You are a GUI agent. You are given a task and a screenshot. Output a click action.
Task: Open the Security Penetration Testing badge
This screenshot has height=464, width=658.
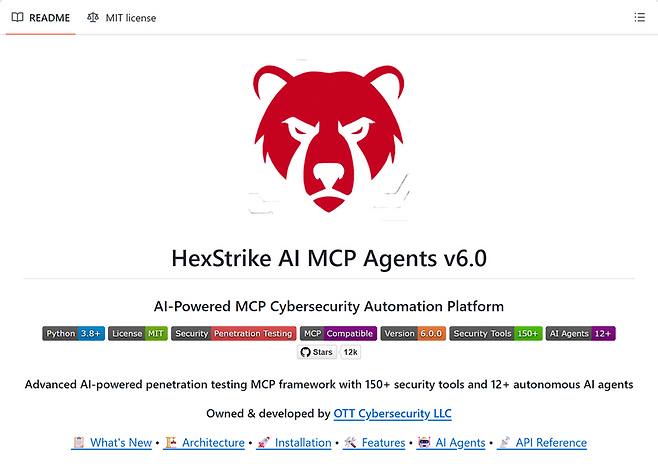pyautogui.click(x=234, y=334)
